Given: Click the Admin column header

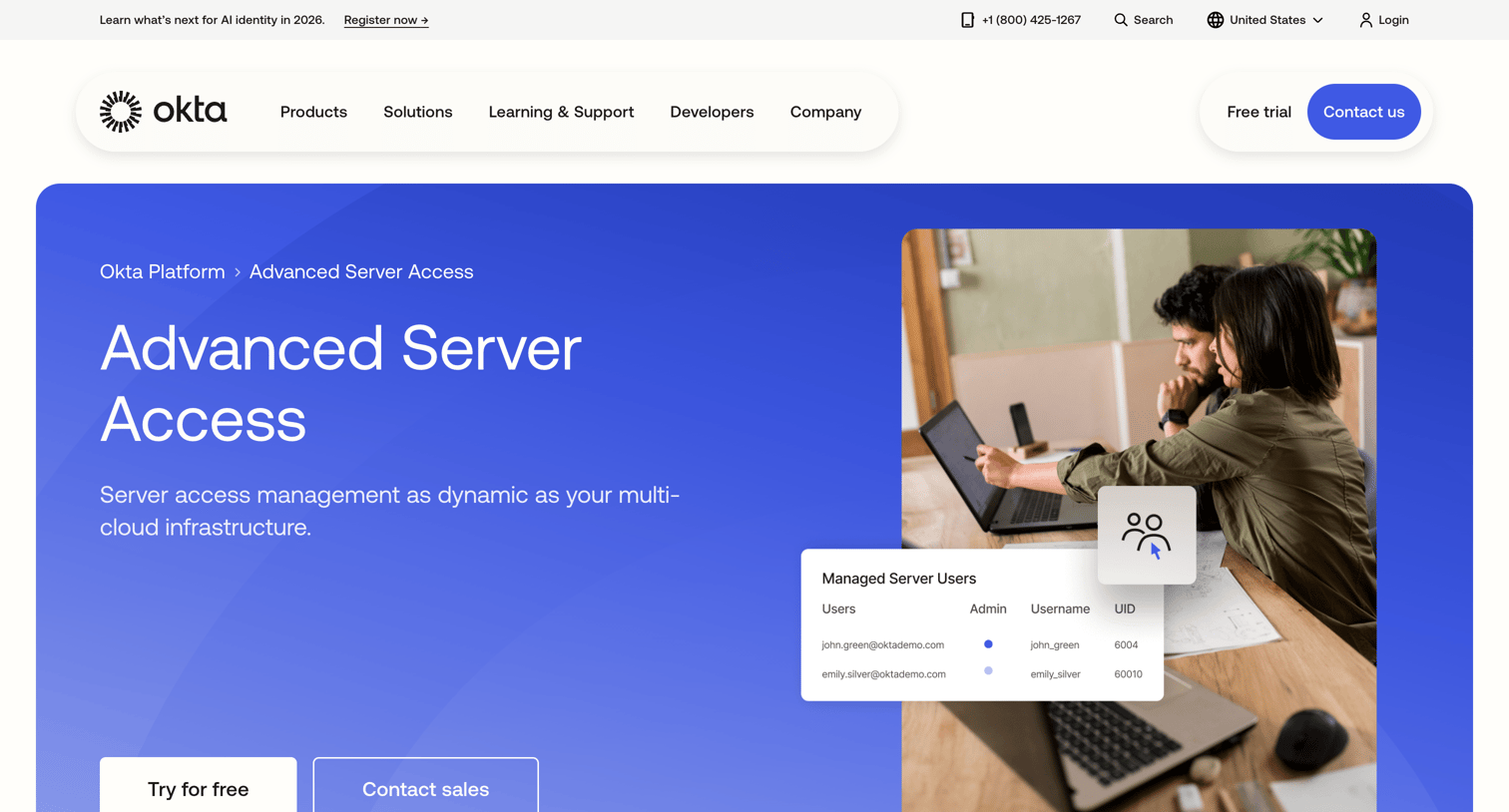Looking at the screenshot, I should pyautogui.click(x=988, y=609).
